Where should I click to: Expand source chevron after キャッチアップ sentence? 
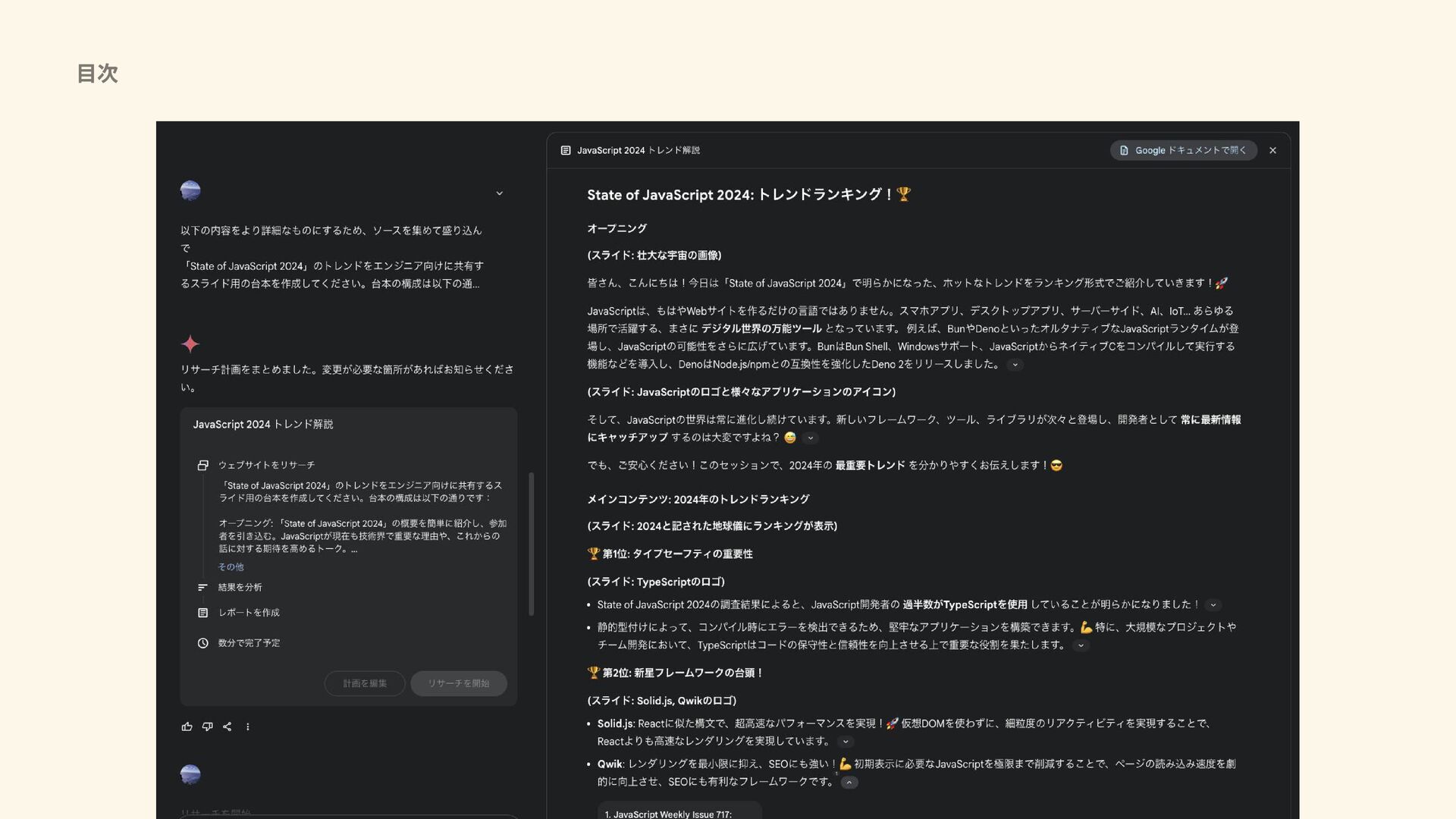(810, 438)
